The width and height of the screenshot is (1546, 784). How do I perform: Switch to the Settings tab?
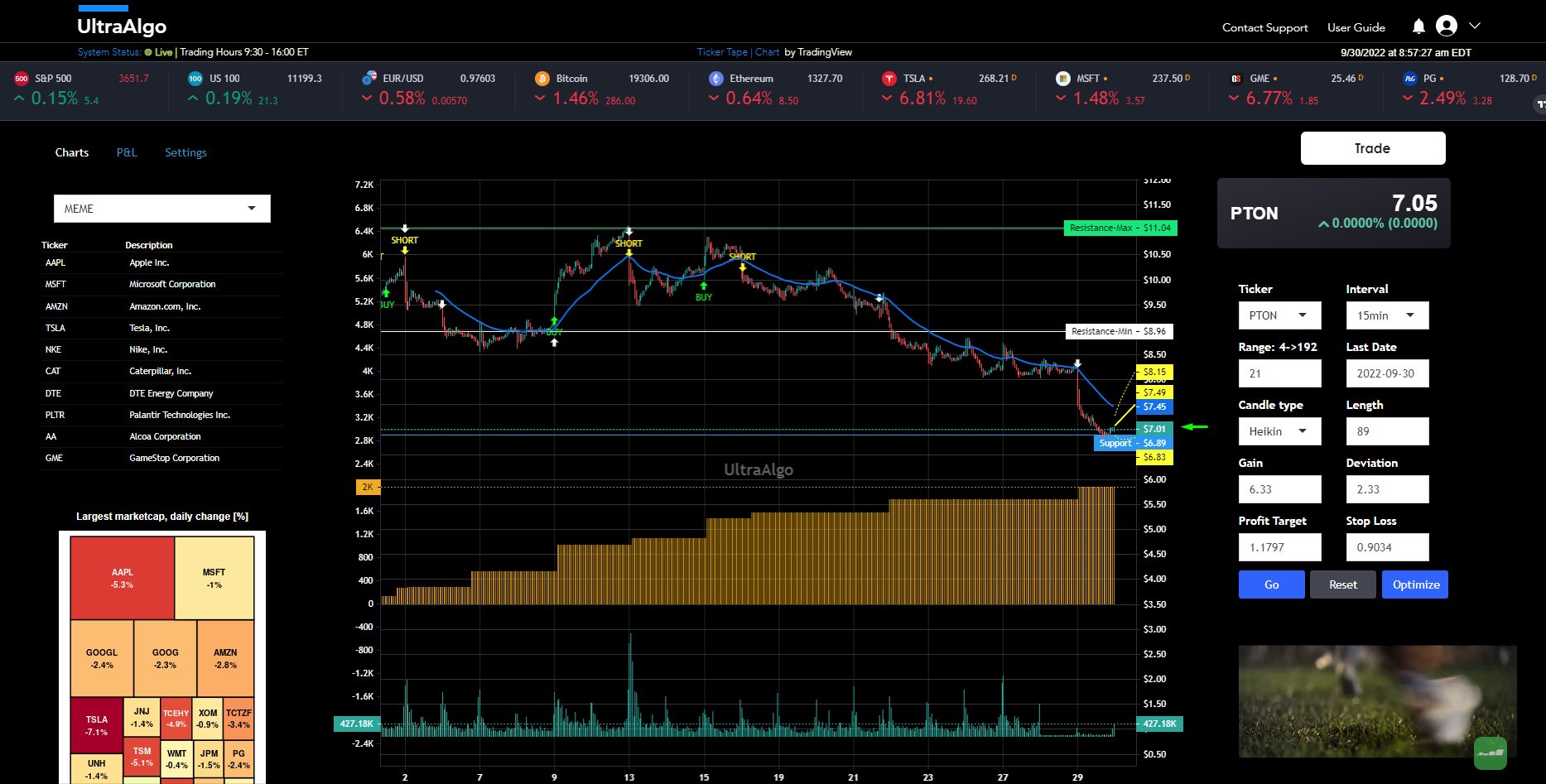pos(185,152)
